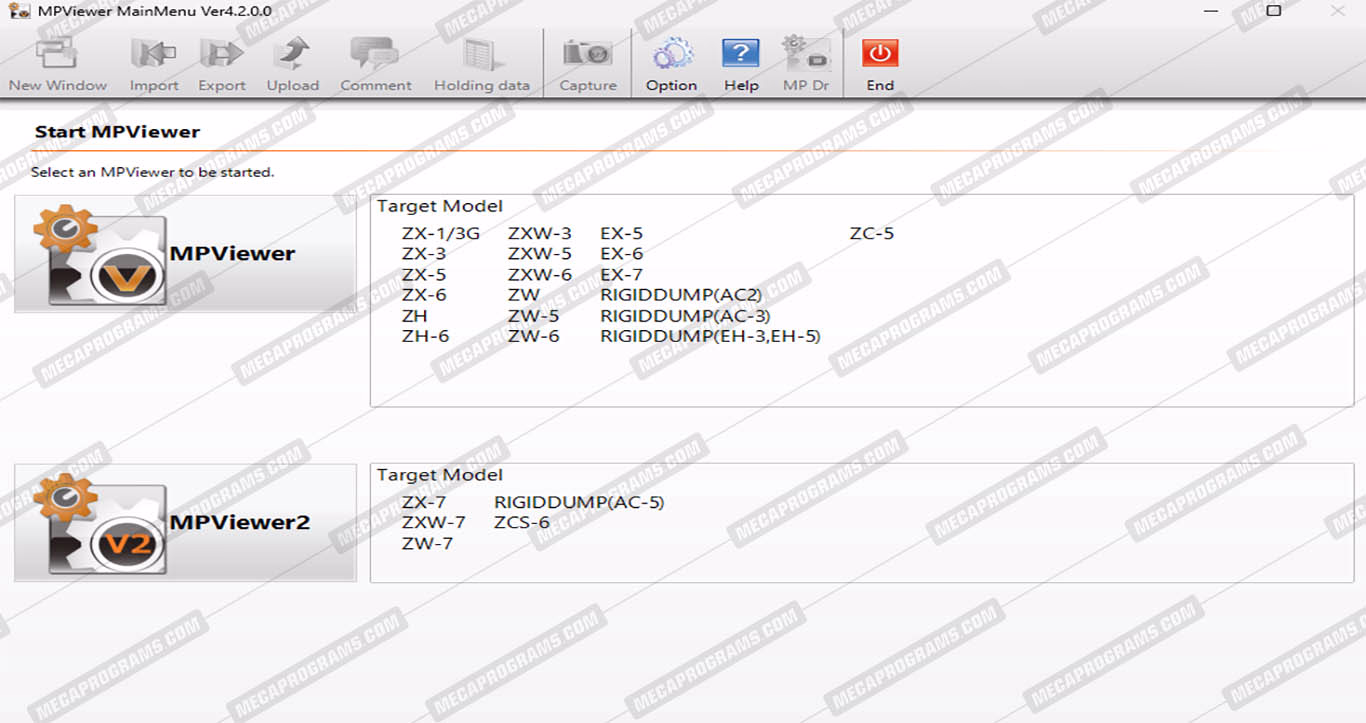
Task: Click the ZW-6 model entry
Action: tap(533, 336)
